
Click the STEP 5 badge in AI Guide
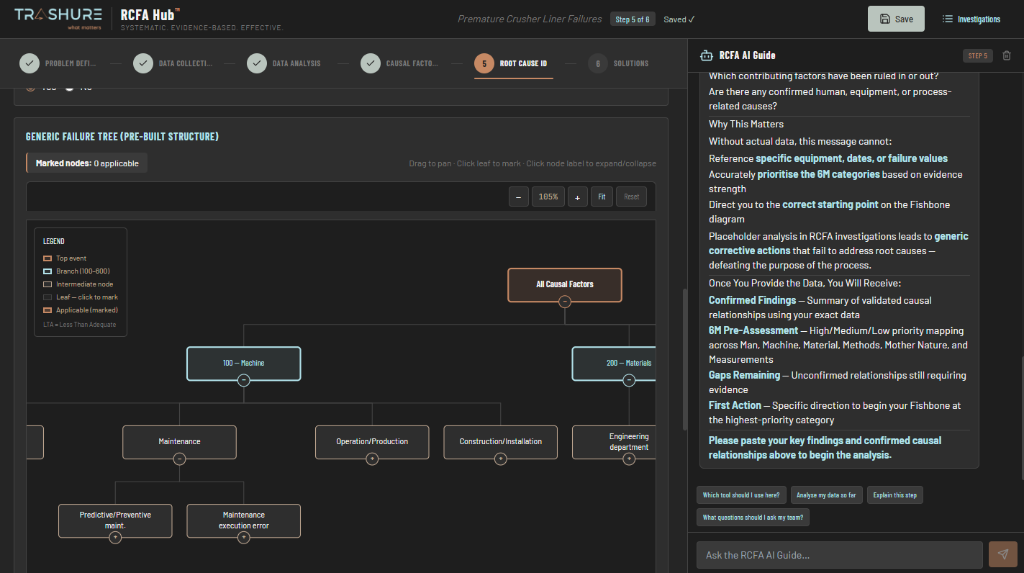pyautogui.click(x=978, y=56)
